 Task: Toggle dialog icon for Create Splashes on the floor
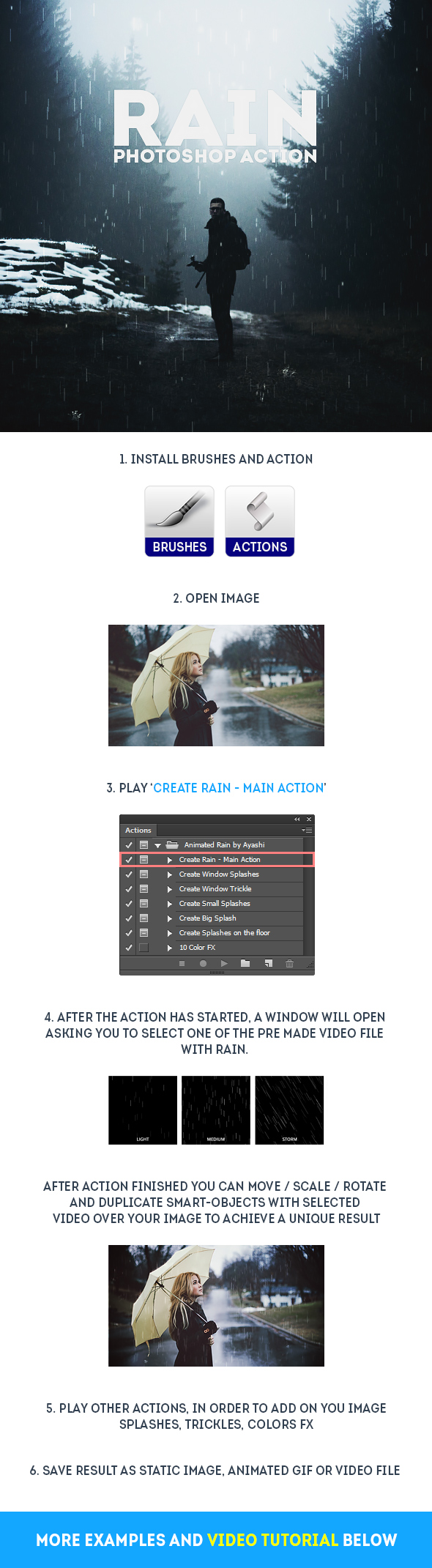coord(144,932)
